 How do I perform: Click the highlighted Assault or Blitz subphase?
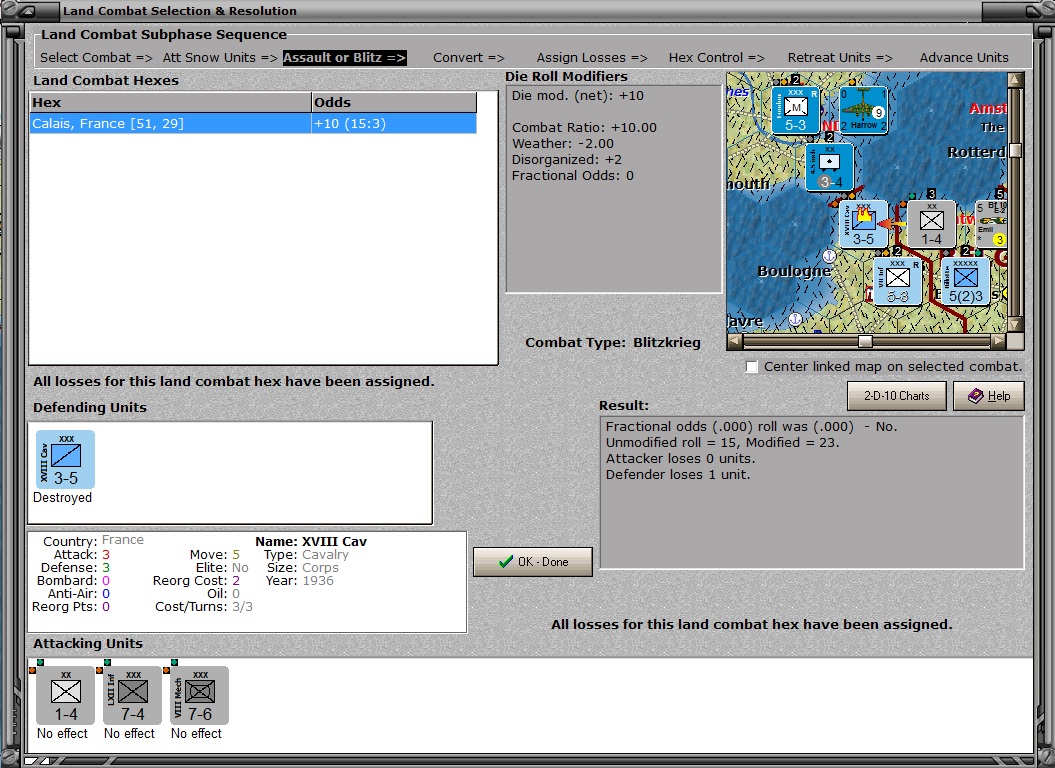pos(344,58)
